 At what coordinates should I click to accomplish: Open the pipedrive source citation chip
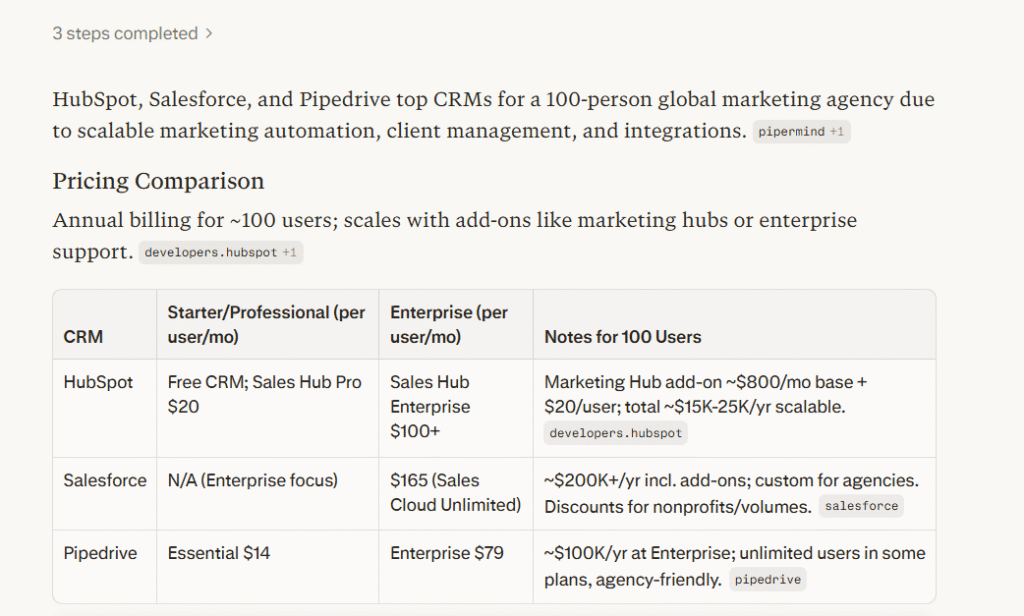(x=767, y=579)
